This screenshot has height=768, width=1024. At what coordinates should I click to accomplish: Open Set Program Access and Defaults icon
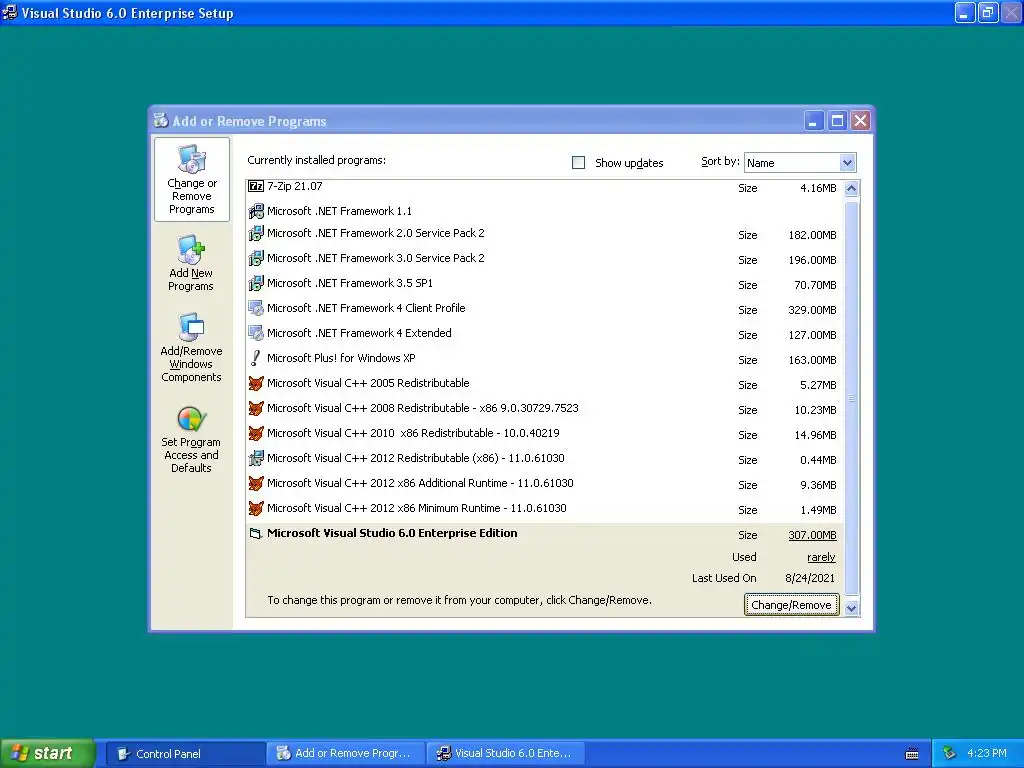coord(191,419)
